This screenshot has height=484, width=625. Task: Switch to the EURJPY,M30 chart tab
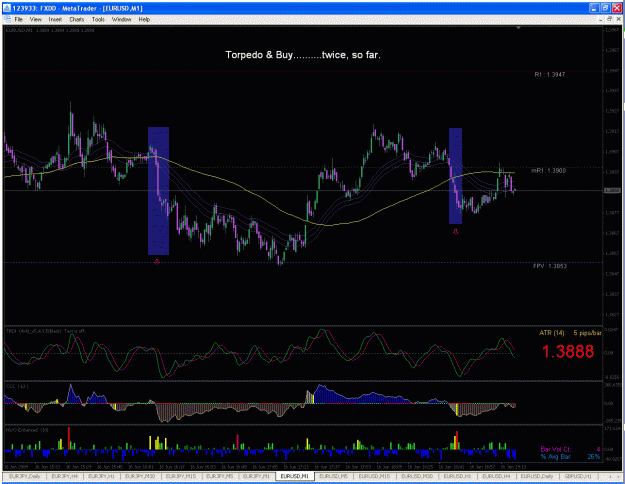(140, 476)
